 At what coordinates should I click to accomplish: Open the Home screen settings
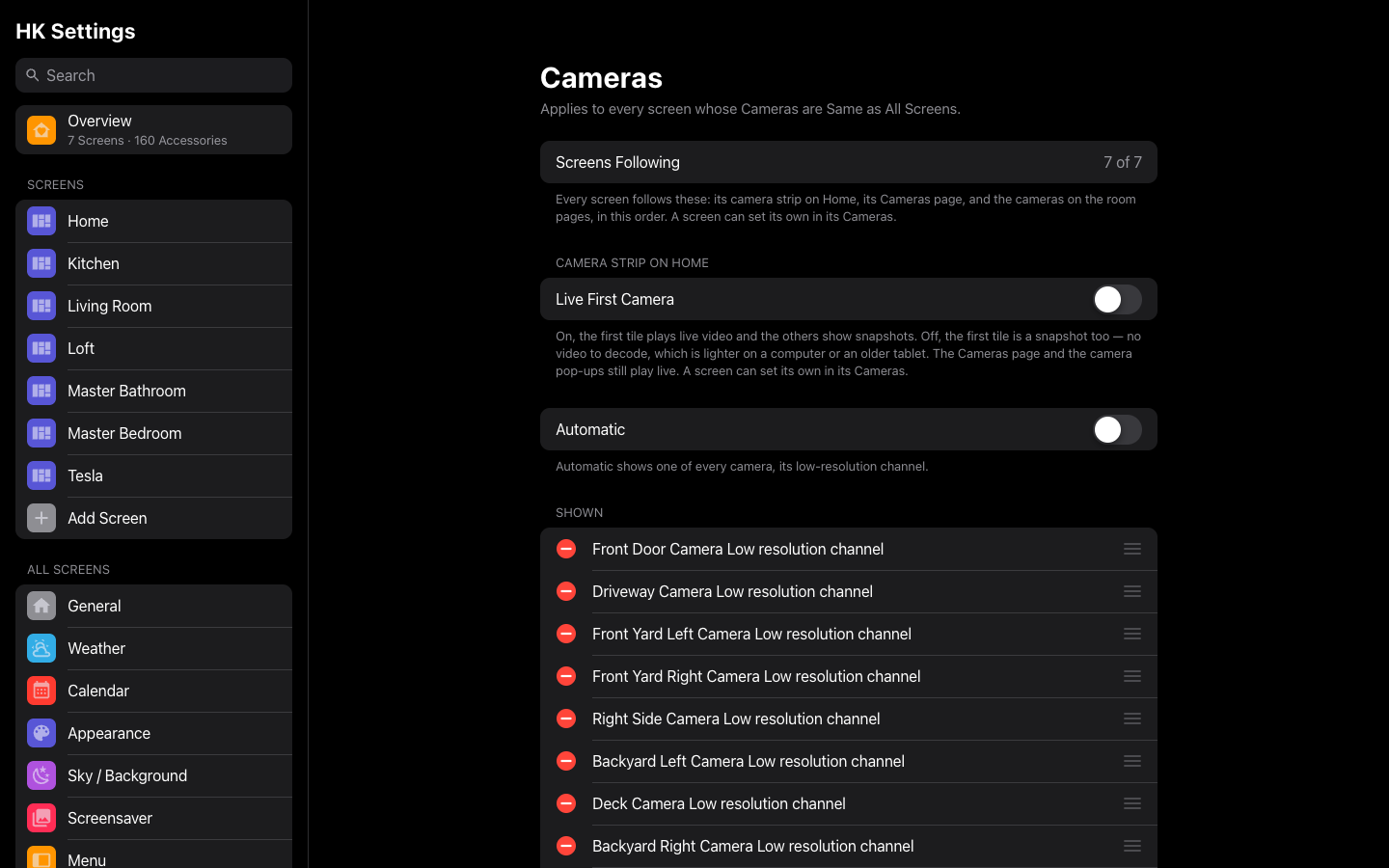(x=153, y=221)
